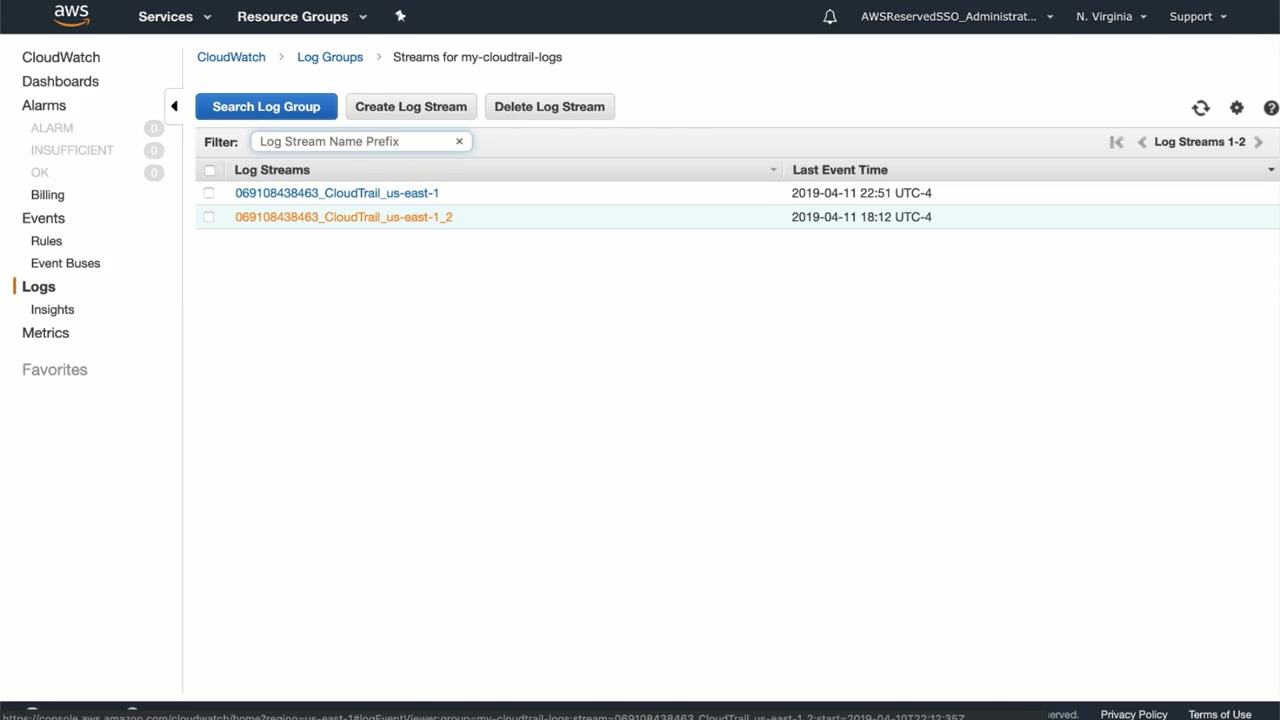Open the AWSReservedSSO account dropdown
The width and height of the screenshot is (1280, 720).
(957, 17)
